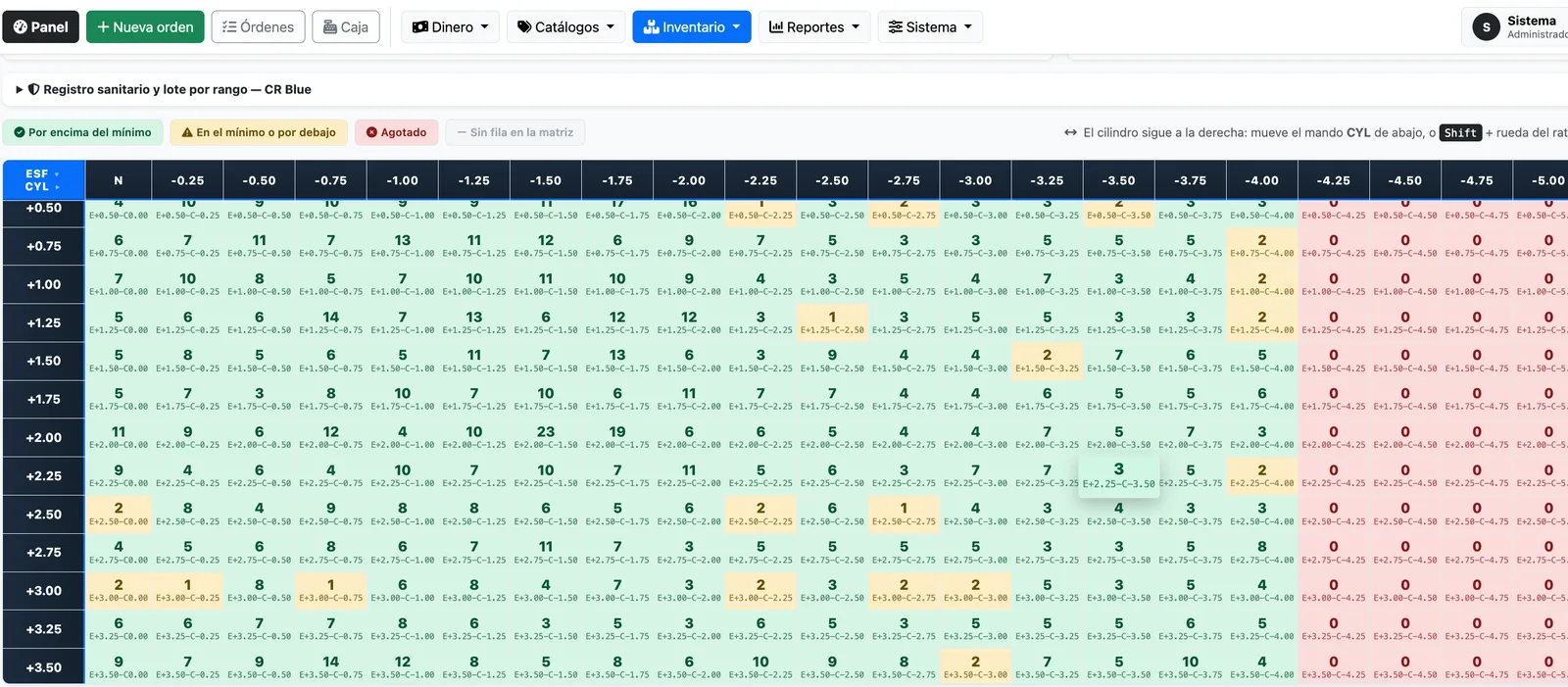Select the Por encima del mínimo legend chip

(x=83, y=132)
